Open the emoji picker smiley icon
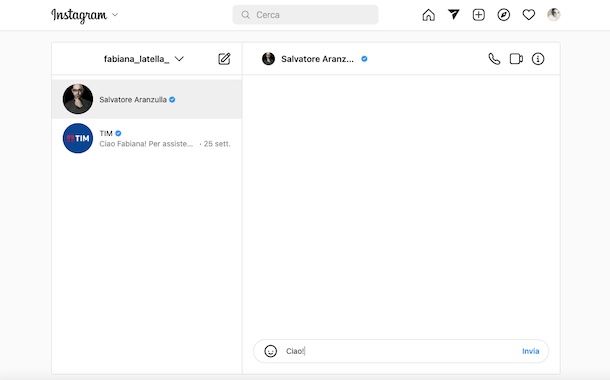Image resolution: width=610 pixels, height=380 pixels. point(270,351)
